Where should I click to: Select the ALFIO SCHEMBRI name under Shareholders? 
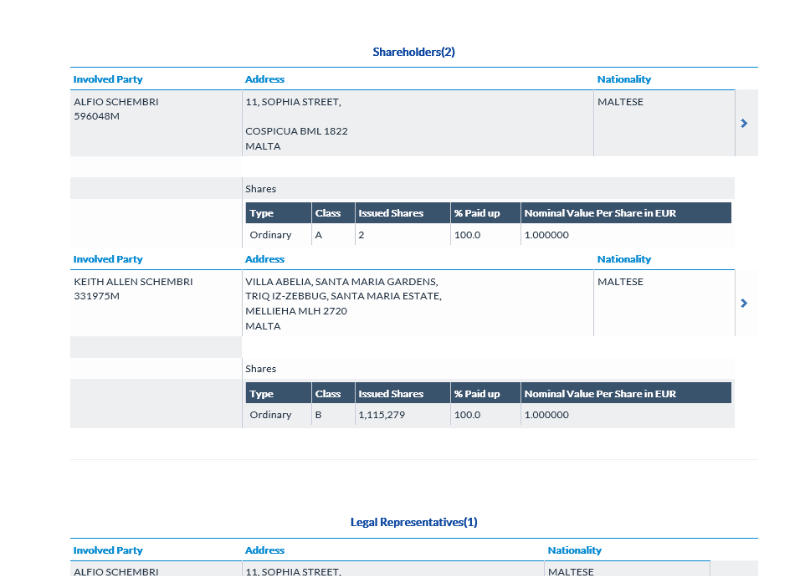pyautogui.click(x=116, y=102)
